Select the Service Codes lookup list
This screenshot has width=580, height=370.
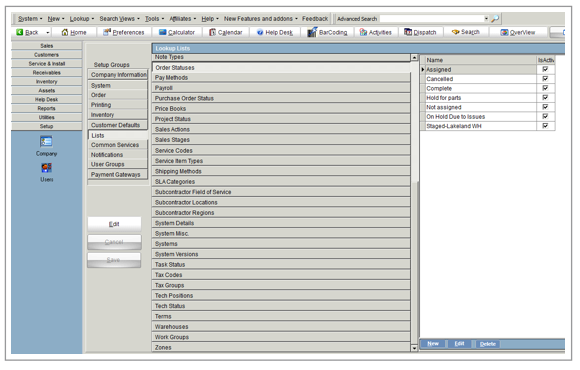[281, 150]
